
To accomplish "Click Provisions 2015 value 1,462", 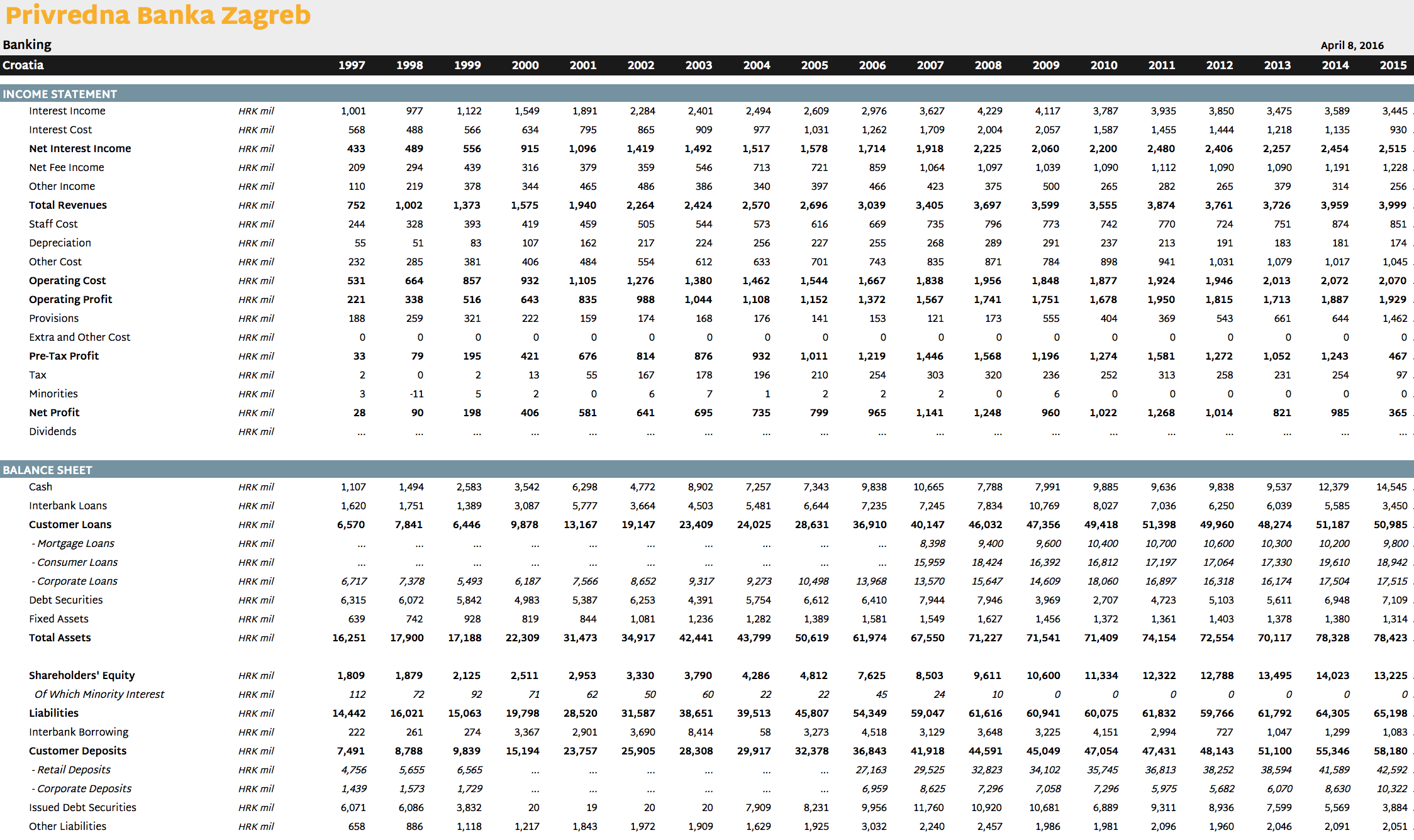I will [1395, 318].
